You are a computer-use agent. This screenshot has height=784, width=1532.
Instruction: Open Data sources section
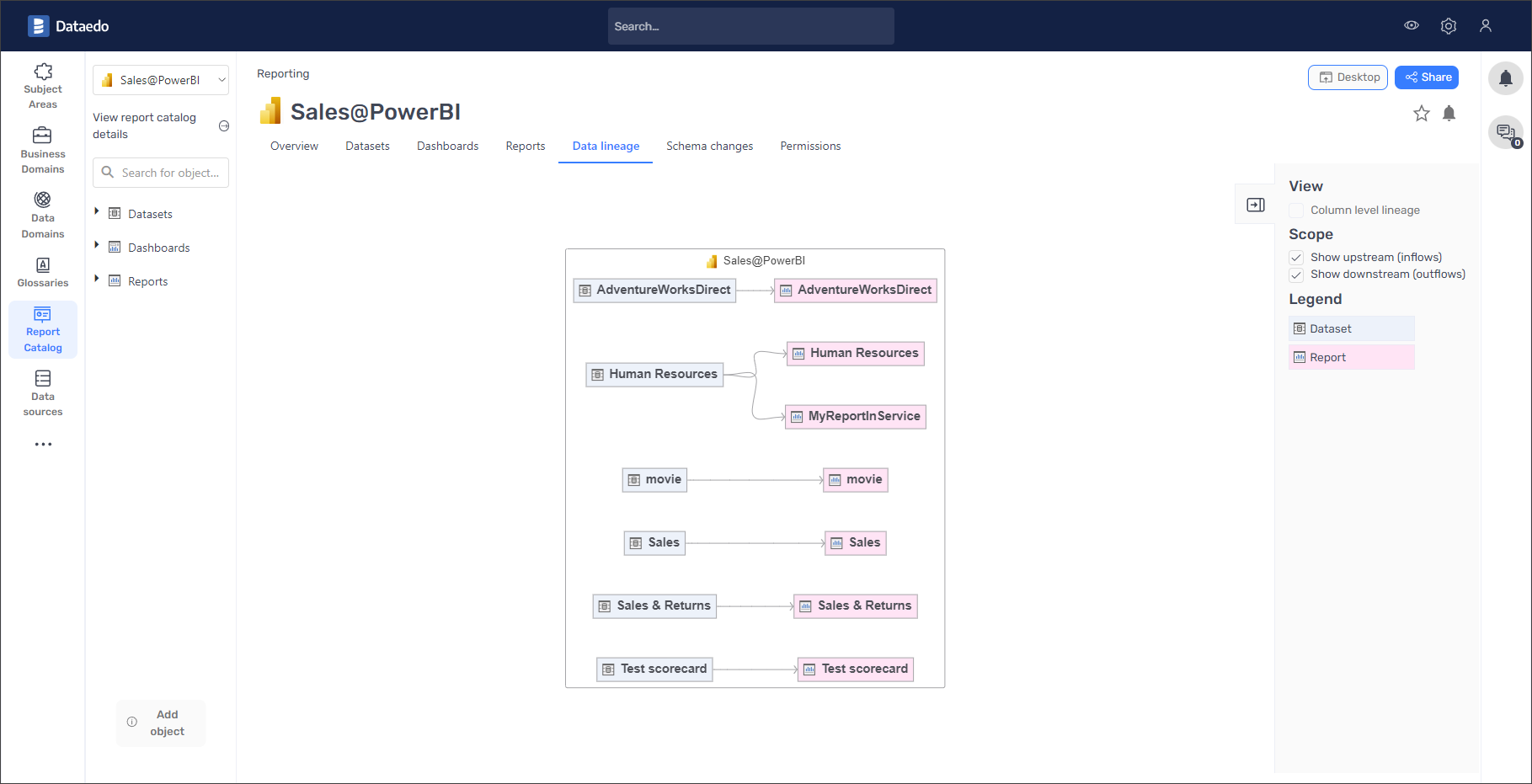click(43, 392)
